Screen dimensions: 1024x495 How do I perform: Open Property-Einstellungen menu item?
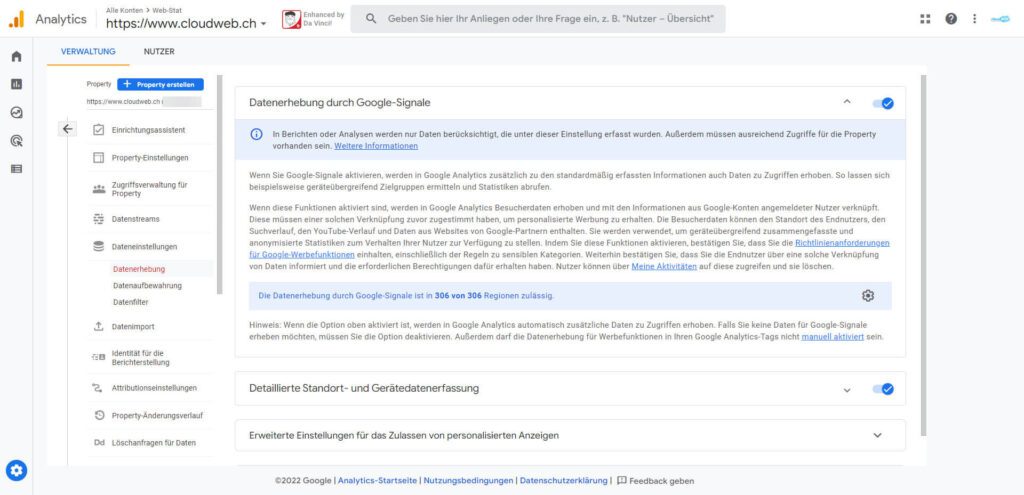150,157
